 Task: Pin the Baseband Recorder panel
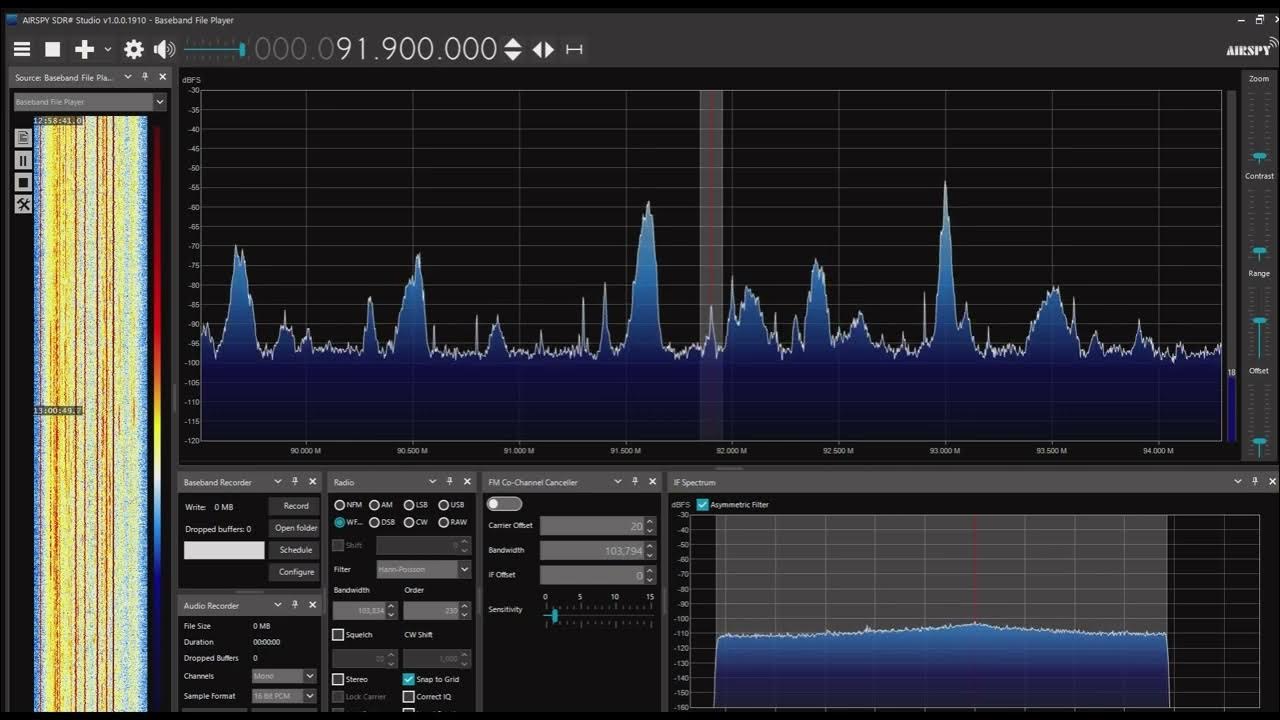tap(295, 482)
